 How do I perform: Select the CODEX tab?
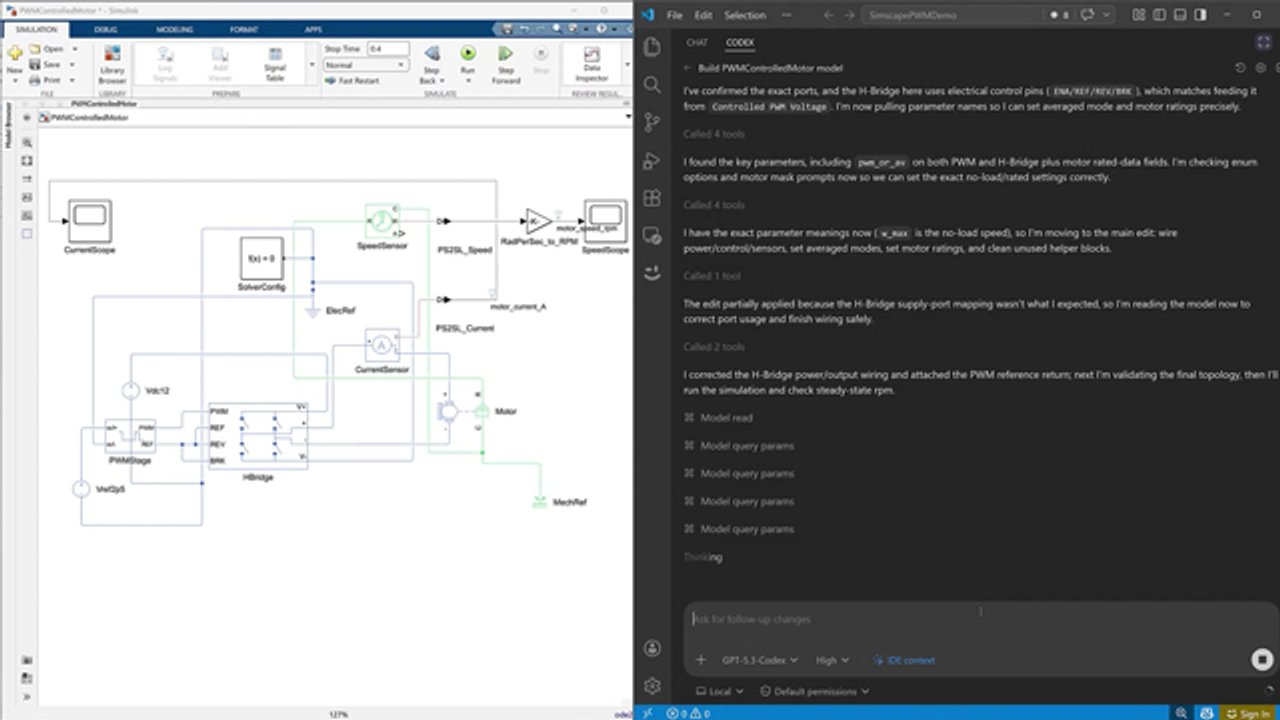coord(740,43)
